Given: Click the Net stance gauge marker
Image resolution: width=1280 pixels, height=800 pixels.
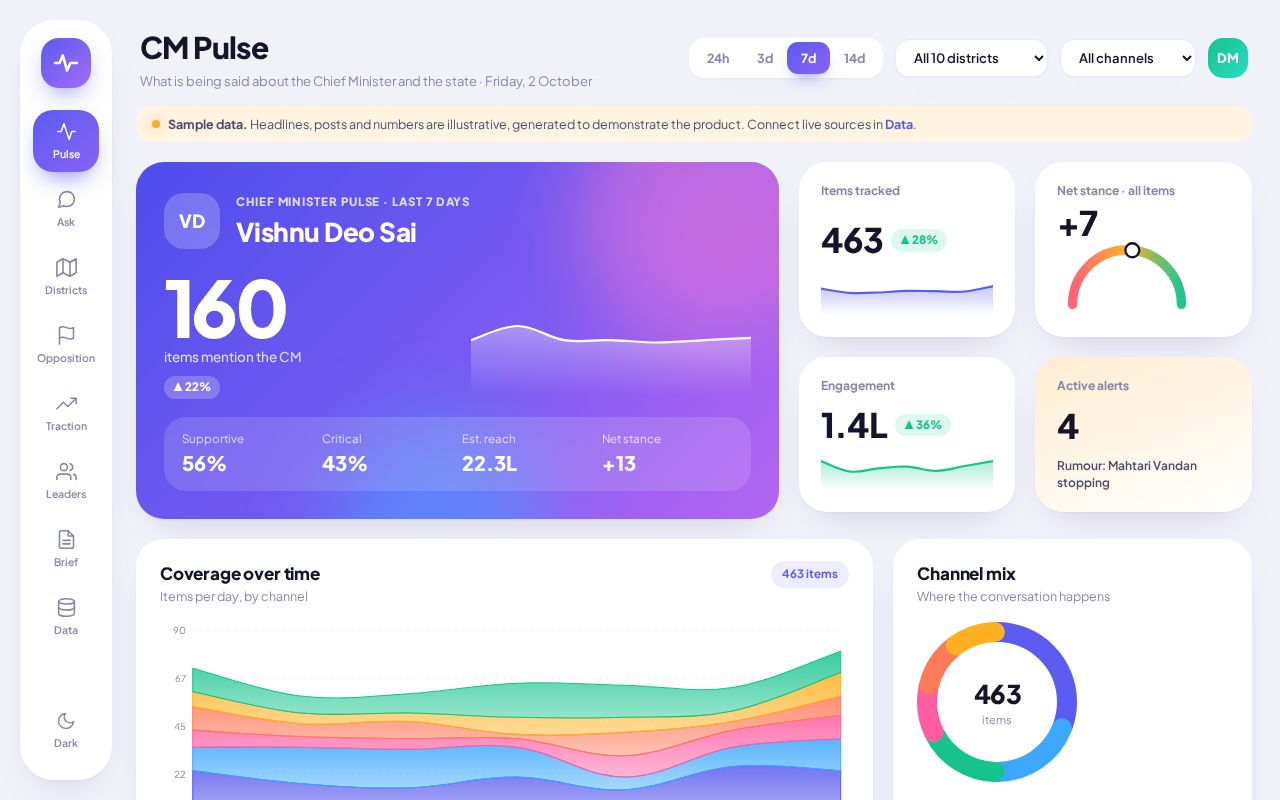Looking at the screenshot, I should [1132, 250].
